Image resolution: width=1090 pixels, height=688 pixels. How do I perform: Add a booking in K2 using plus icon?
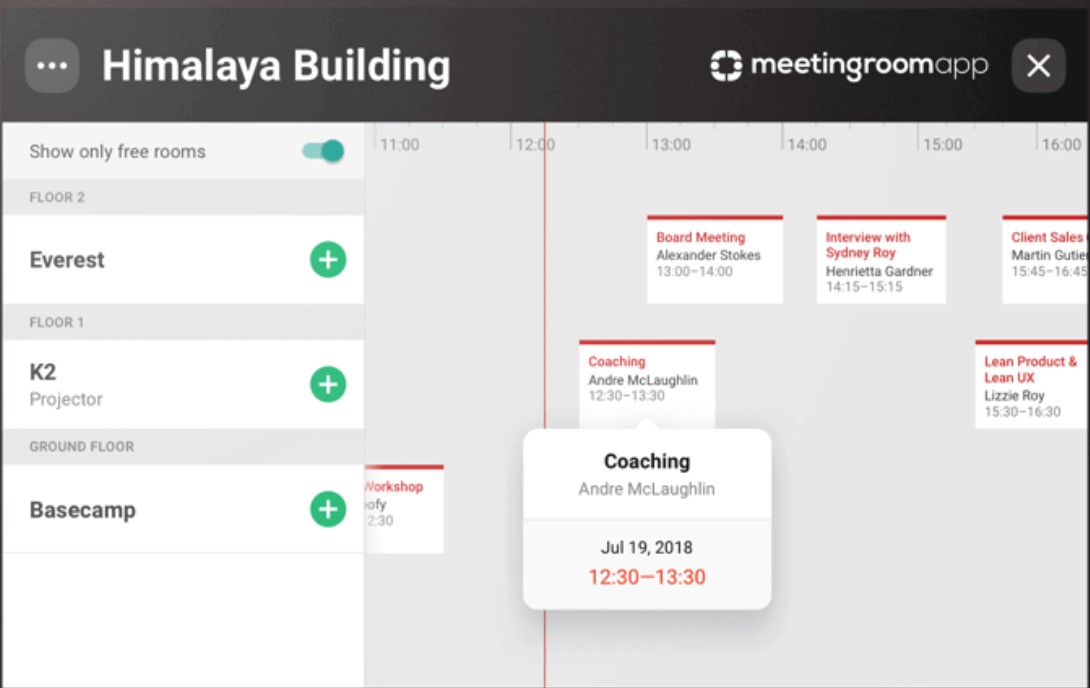click(326, 383)
